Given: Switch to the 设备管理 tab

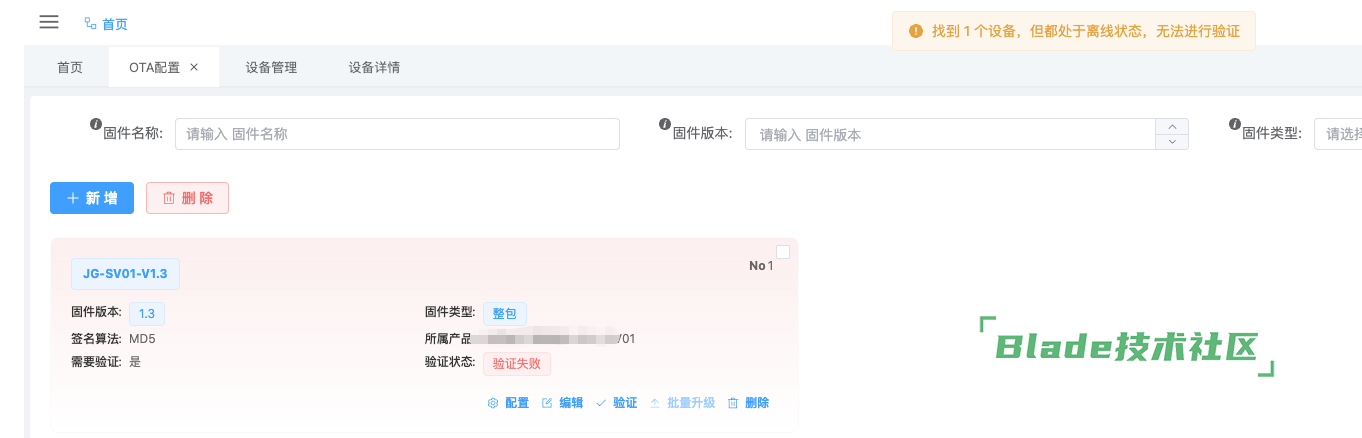Looking at the screenshot, I should click(x=271, y=68).
